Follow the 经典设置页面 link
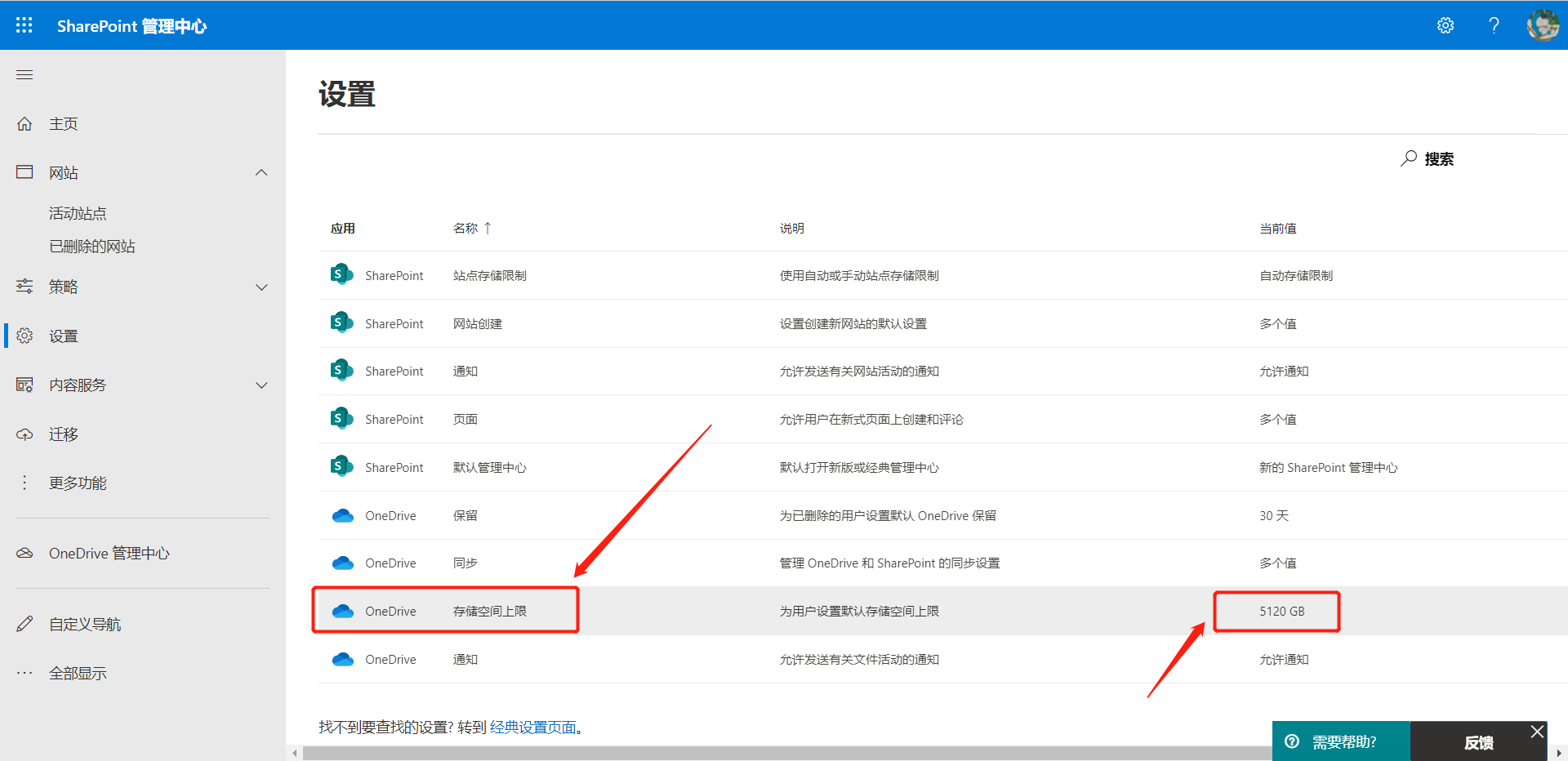Viewport: 1568px width, 761px height. 532,727
